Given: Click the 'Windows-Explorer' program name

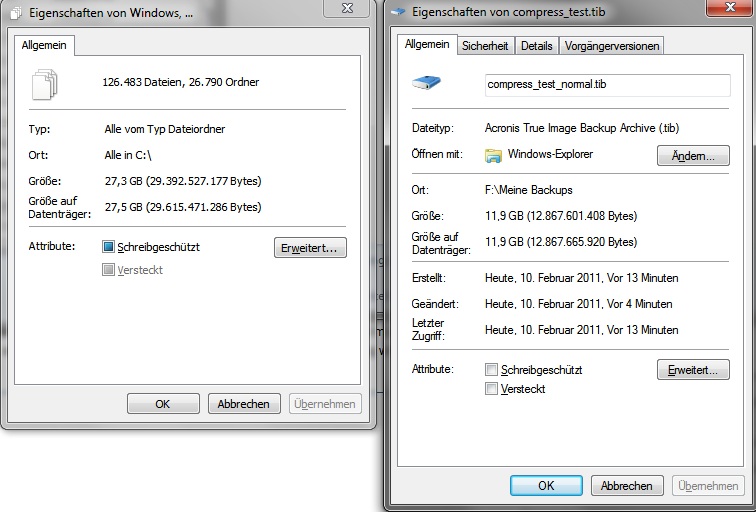Looking at the screenshot, I should [x=551, y=154].
